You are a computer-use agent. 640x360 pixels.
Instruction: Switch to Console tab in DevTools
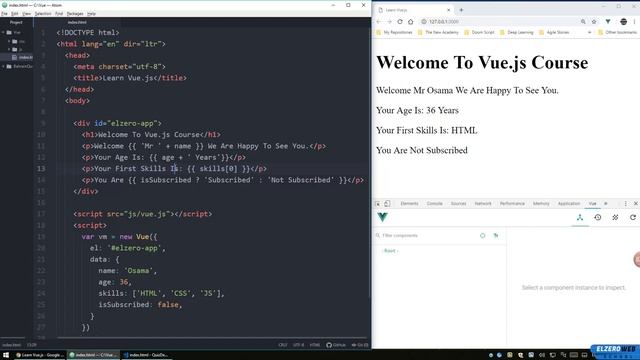(434, 203)
